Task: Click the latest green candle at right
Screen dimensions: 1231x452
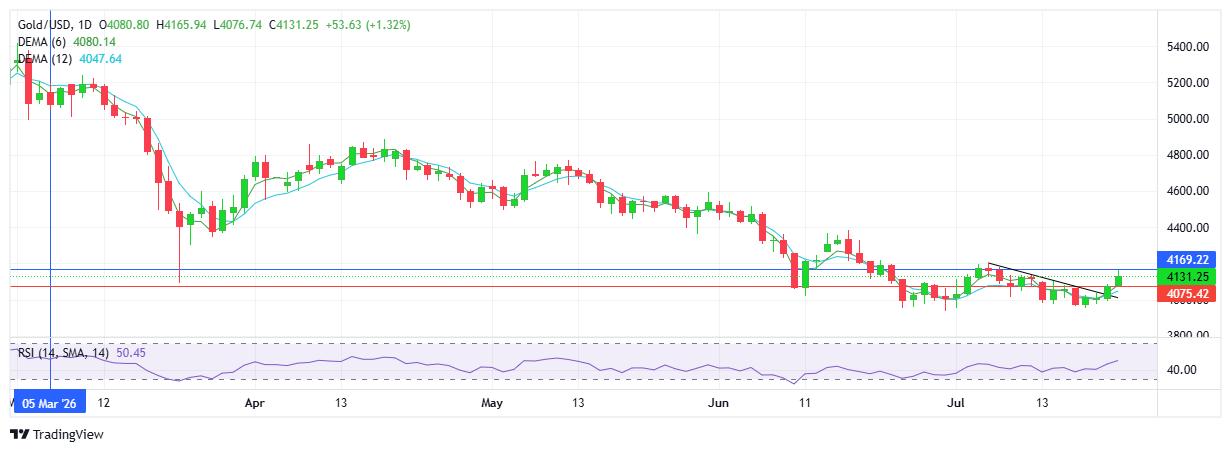Action: (1119, 279)
